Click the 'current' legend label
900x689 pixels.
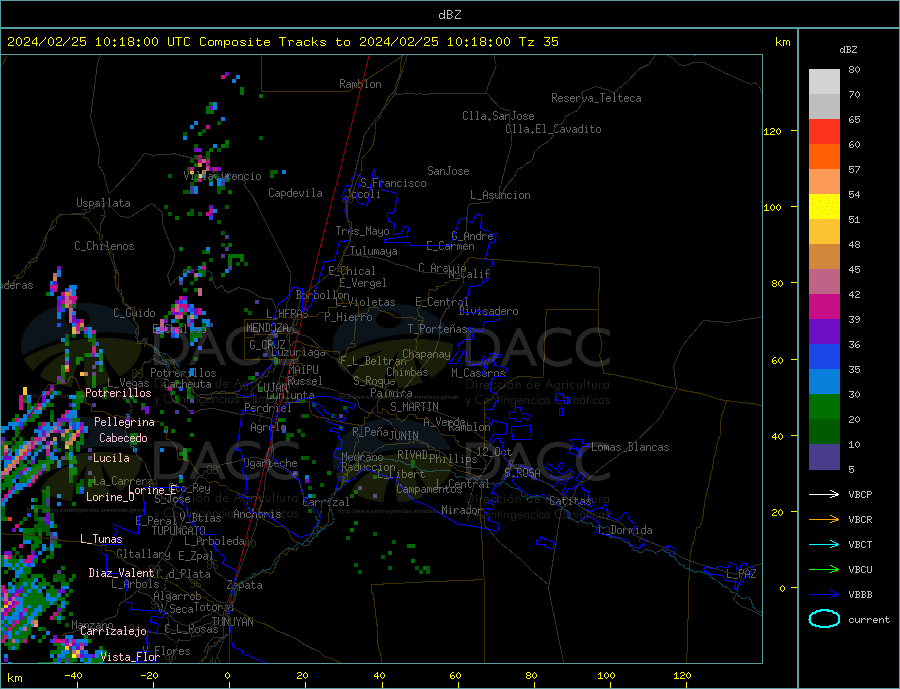(869, 620)
